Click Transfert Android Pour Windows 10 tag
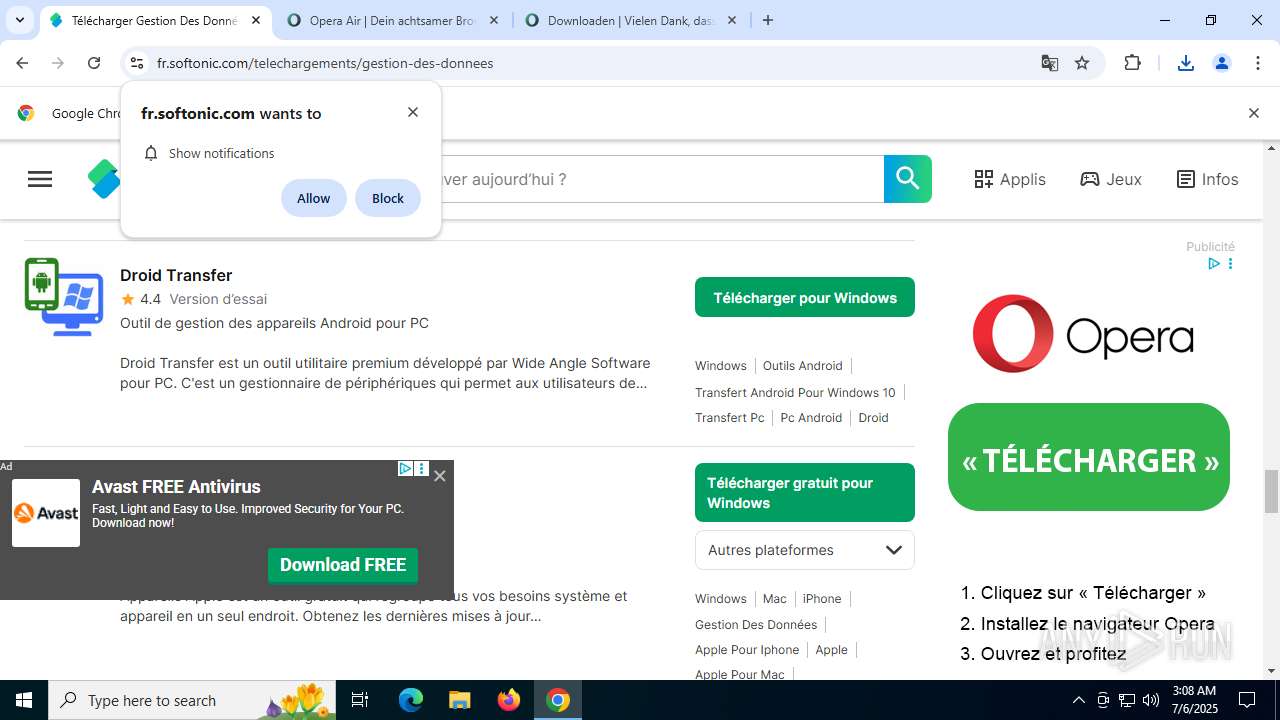The height and width of the screenshot is (720, 1280). (x=795, y=392)
